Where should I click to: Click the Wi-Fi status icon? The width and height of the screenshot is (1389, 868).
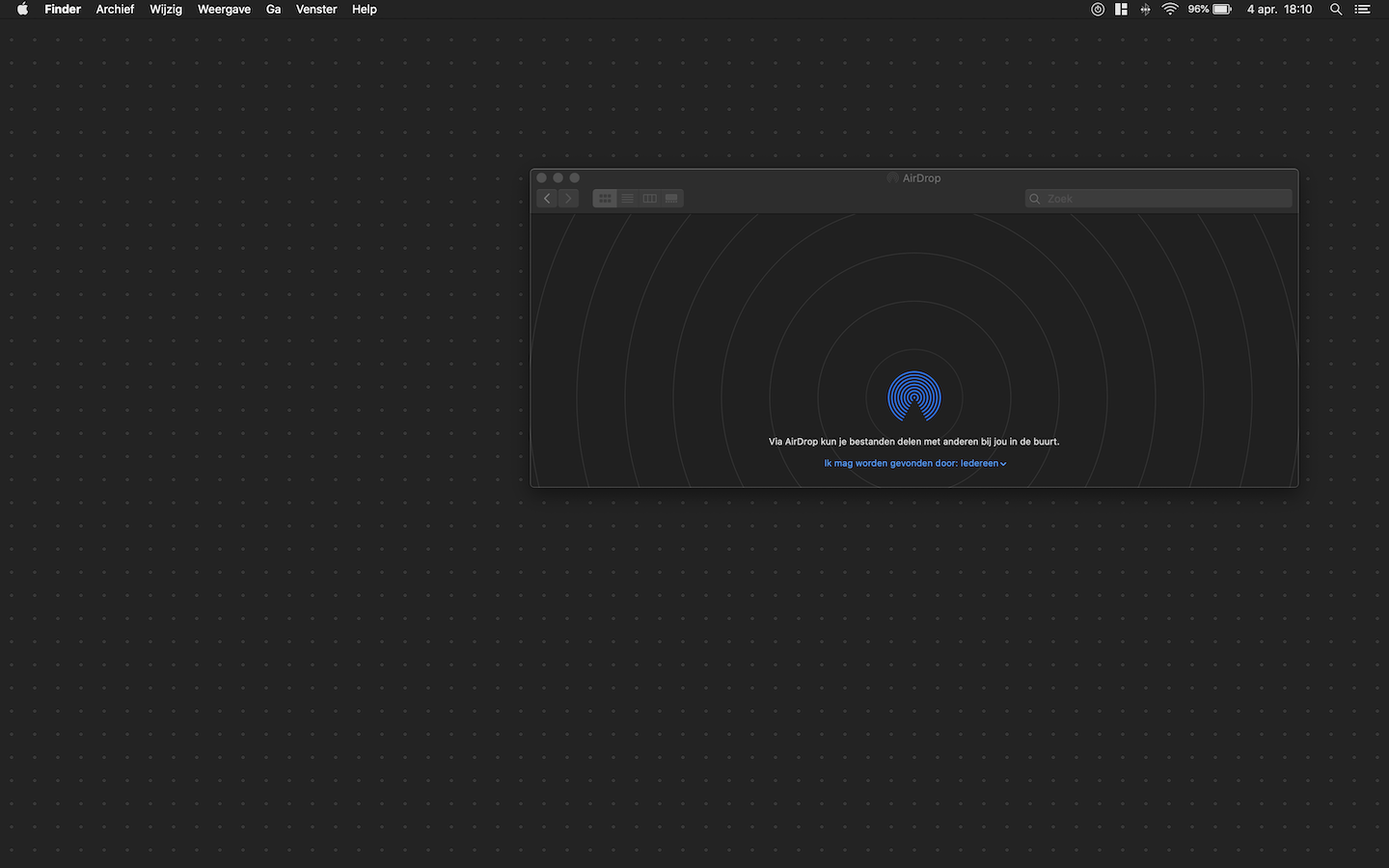tap(1170, 9)
